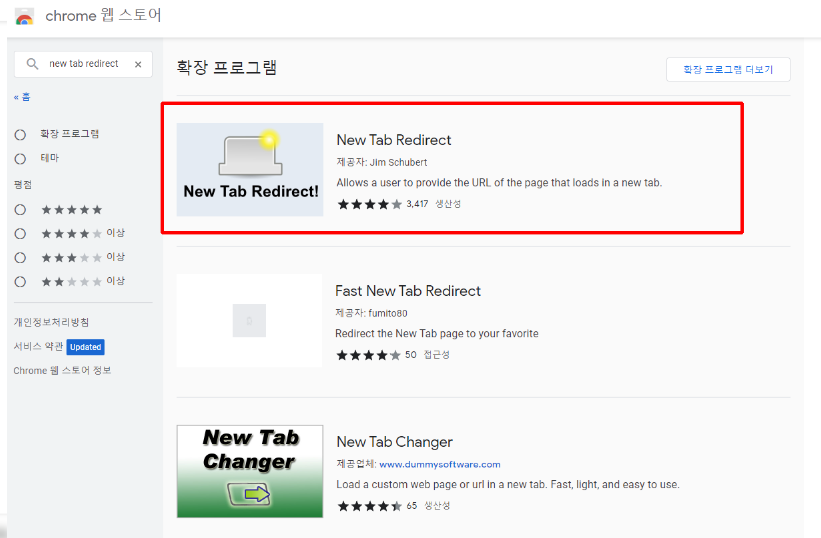Visit the www.dummysoftware.com link
821x538 pixels.
click(x=440, y=464)
